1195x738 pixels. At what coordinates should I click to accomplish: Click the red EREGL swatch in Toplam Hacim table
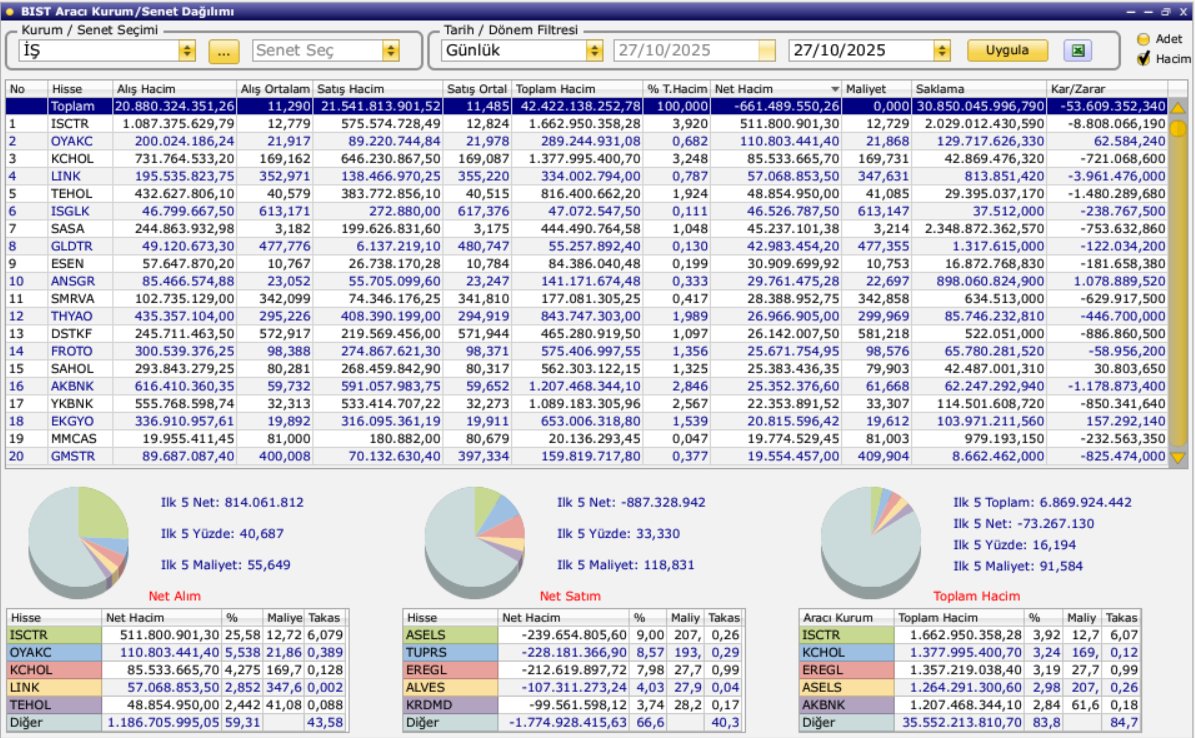click(847, 670)
